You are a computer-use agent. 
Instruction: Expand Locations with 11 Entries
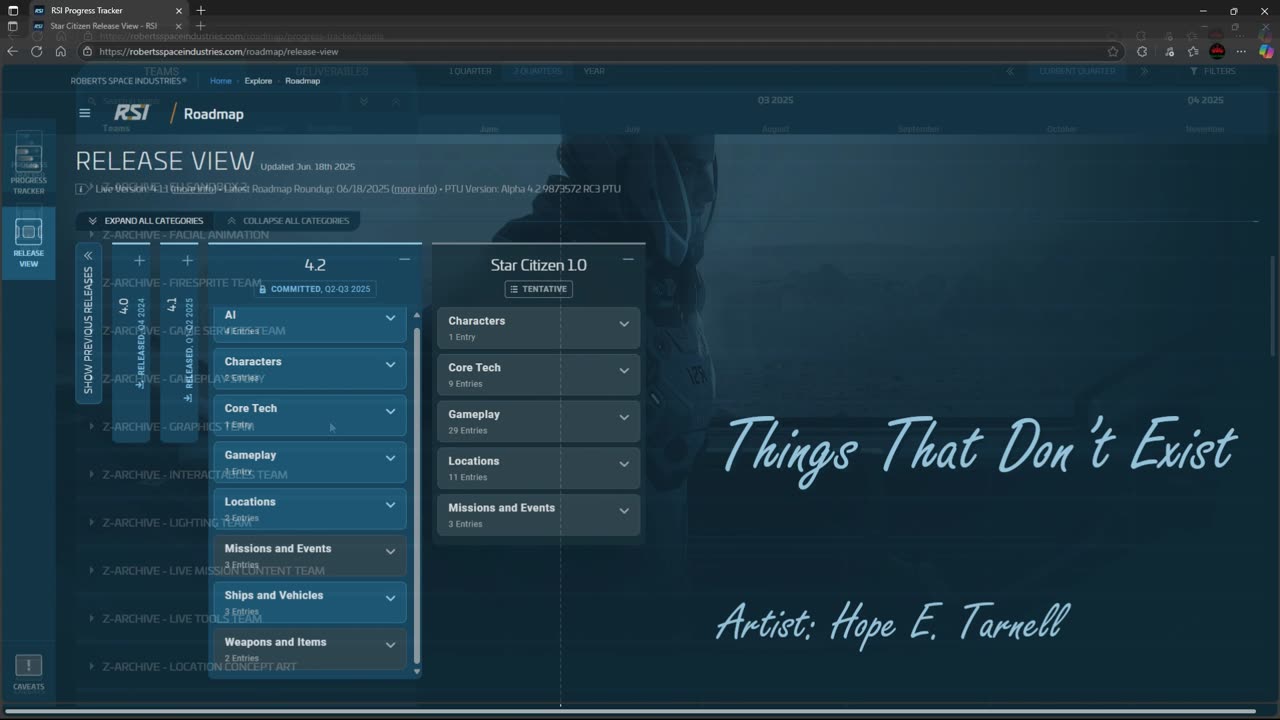point(538,468)
